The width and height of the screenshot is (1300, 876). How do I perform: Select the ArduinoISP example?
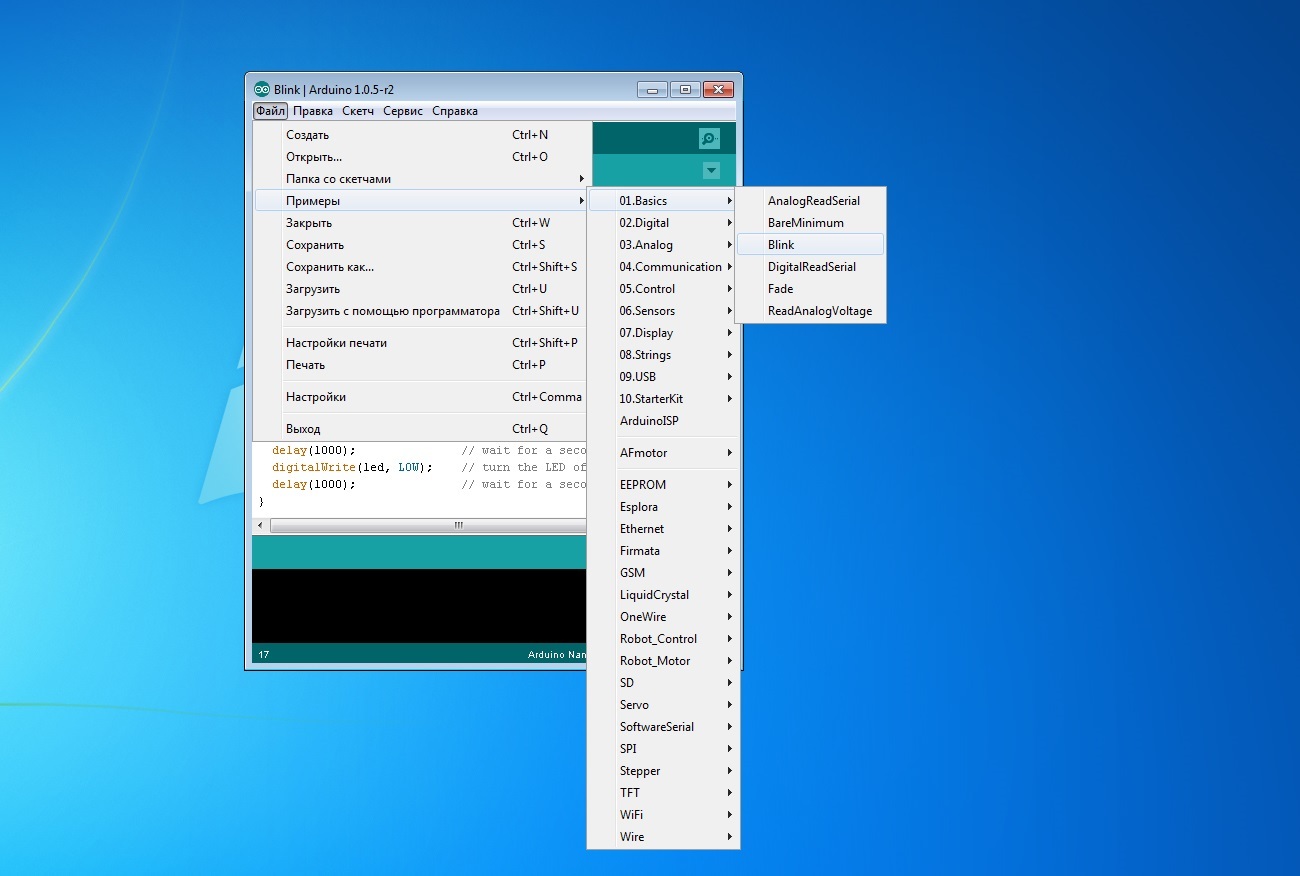(663, 421)
